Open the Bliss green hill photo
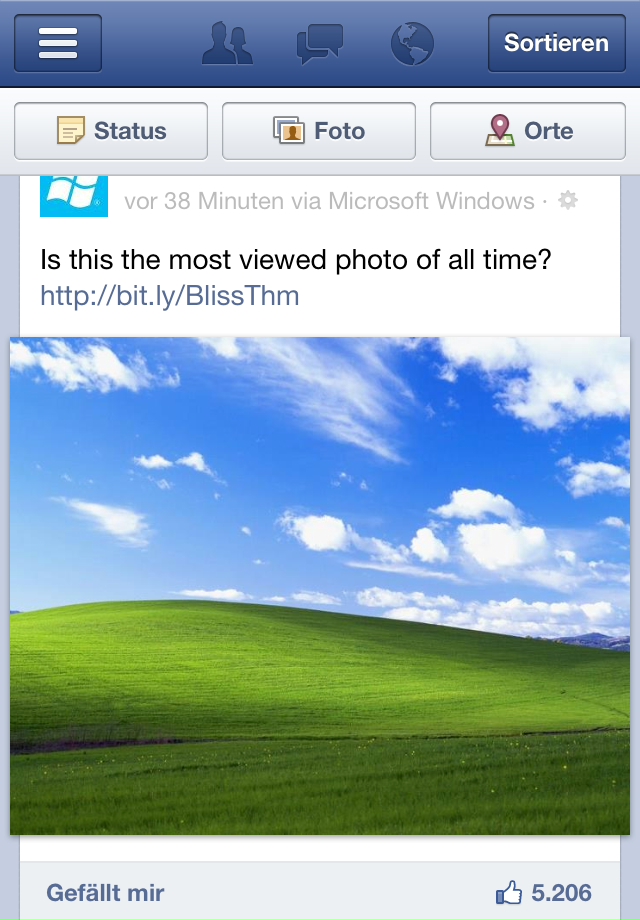This screenshot has width=640, height=920. (320, 586)
